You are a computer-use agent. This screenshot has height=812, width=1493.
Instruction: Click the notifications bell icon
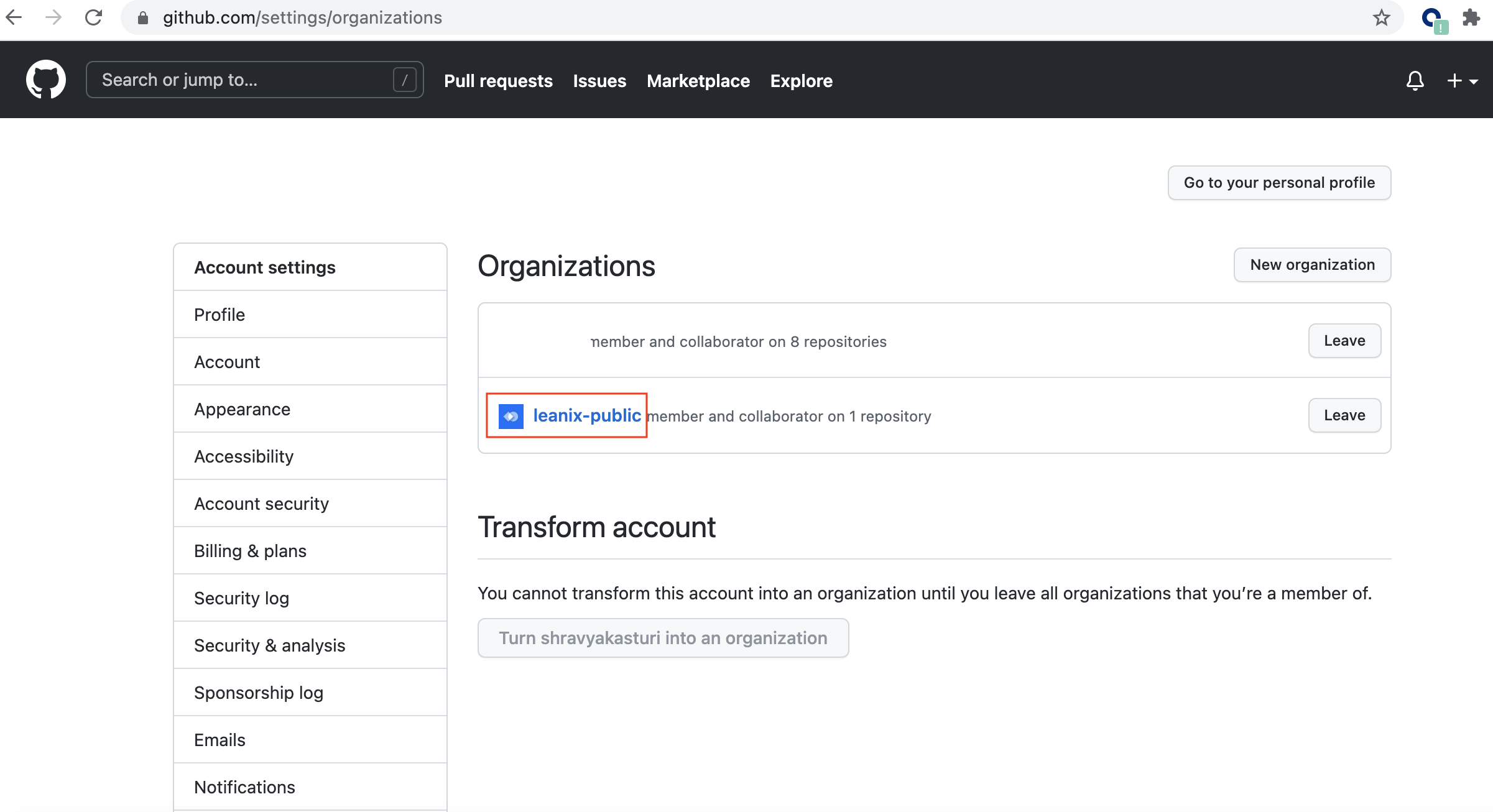[x=1415, y=81]
